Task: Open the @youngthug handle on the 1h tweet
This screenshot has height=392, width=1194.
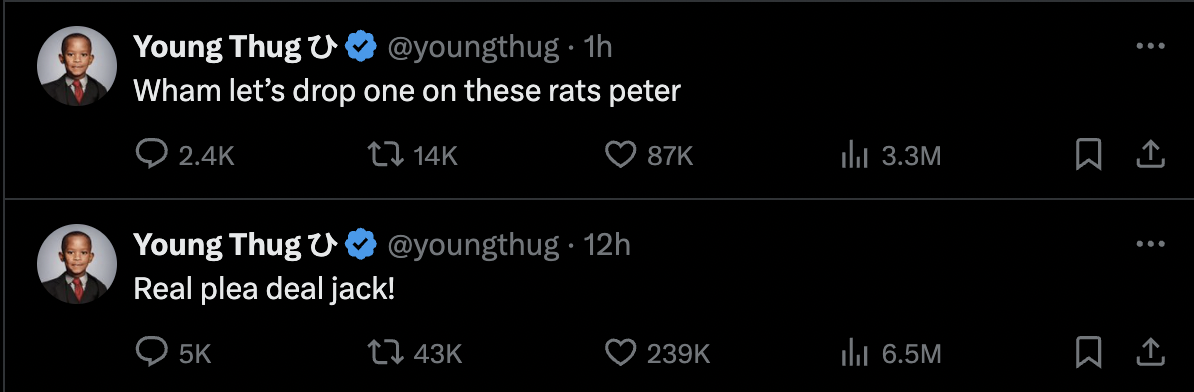Action: [474, 48]
